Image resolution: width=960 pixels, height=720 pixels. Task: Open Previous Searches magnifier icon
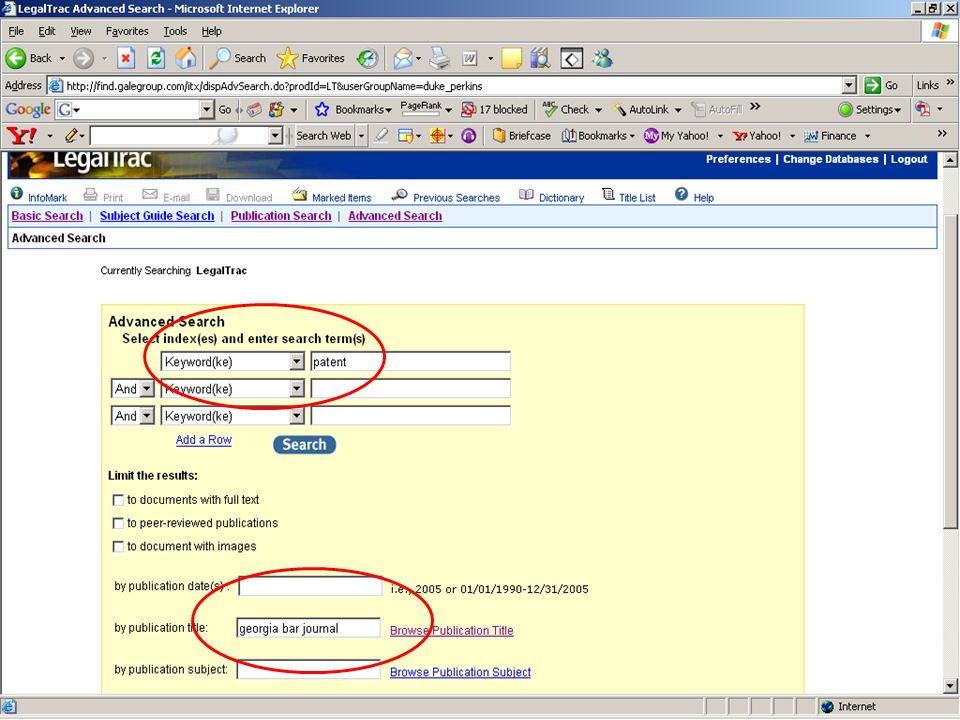[399, 195]
